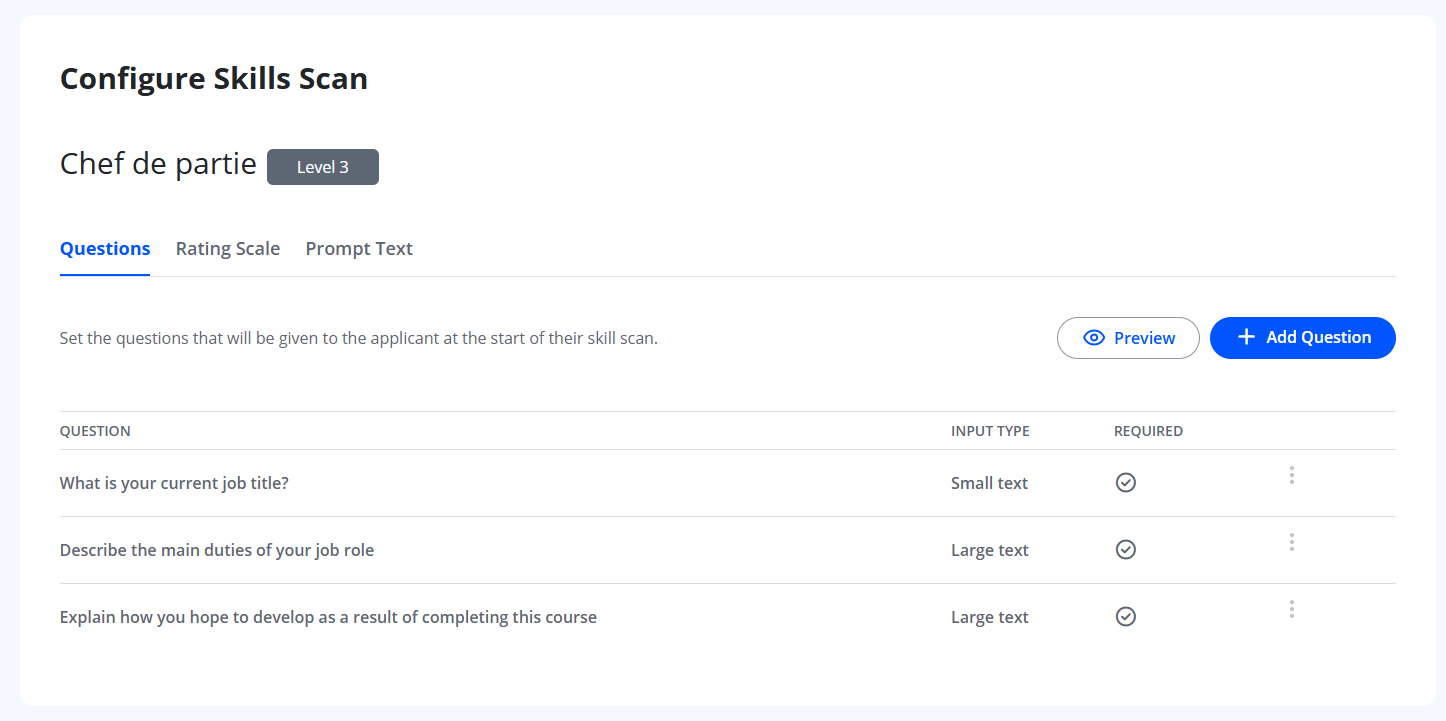
Task: Click the eye icon in Preview button
Action: [x=1094, y=338]
